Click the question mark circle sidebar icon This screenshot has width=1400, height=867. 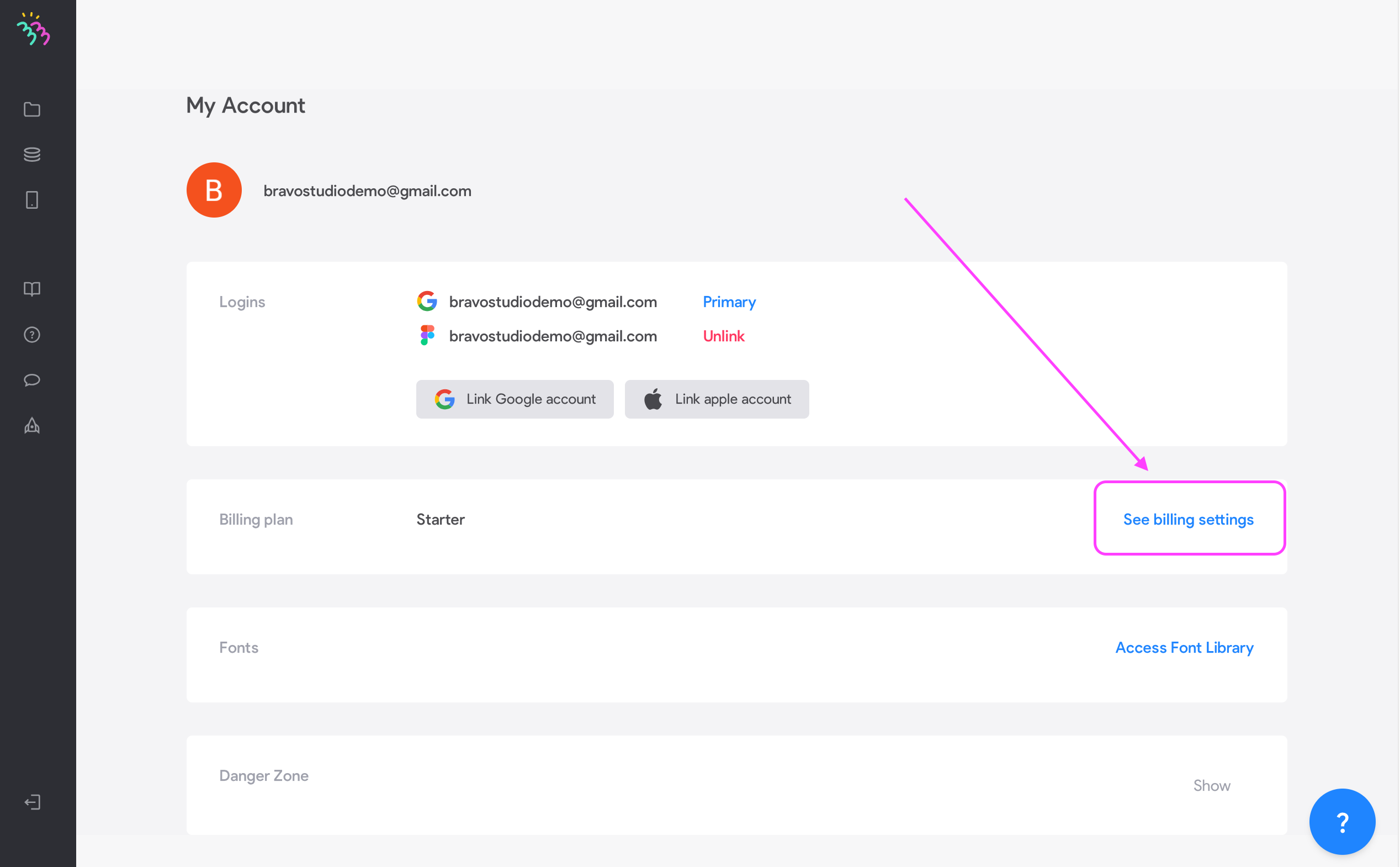click(x=32, y=334)
